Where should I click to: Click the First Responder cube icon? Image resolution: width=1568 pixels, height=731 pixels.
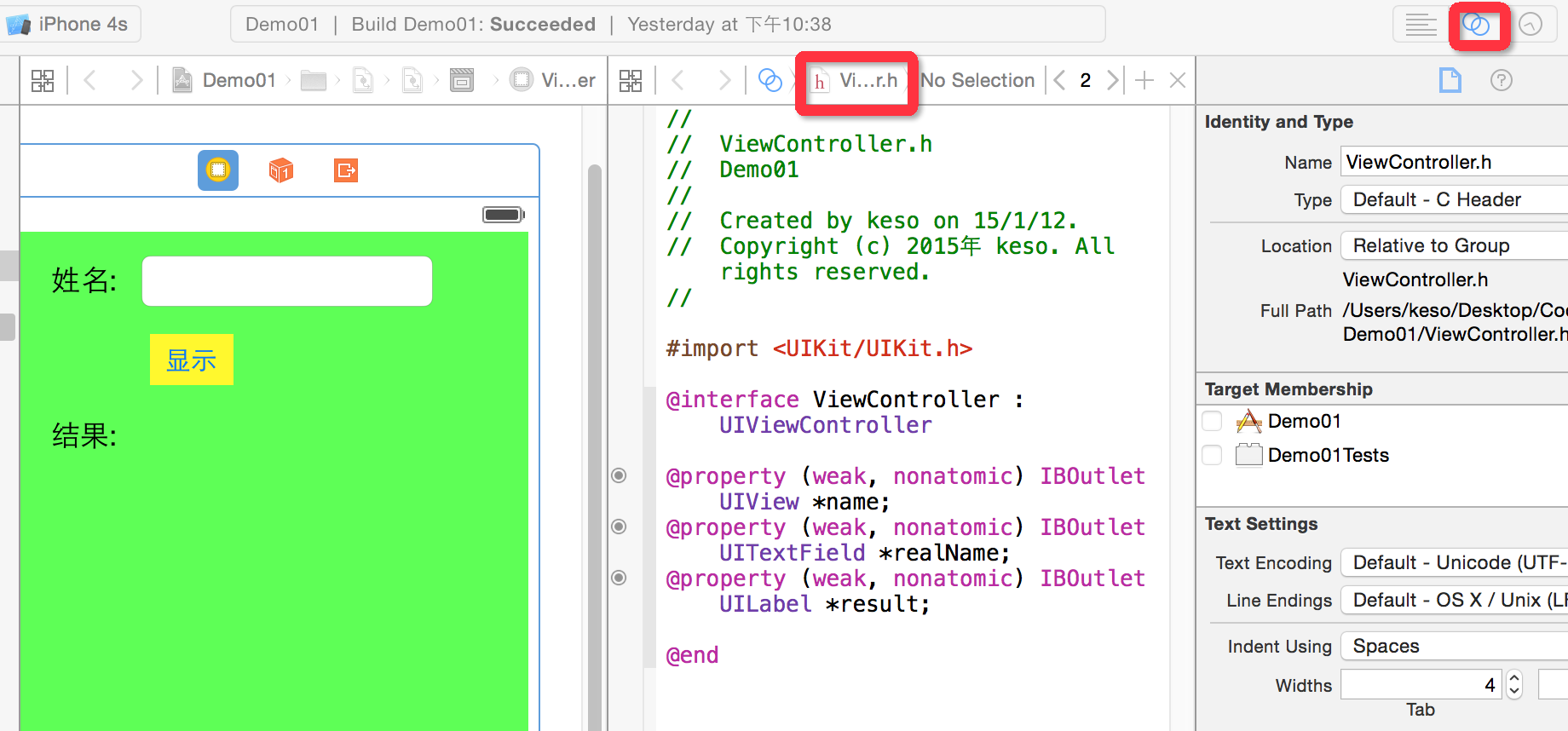[281, 170]
